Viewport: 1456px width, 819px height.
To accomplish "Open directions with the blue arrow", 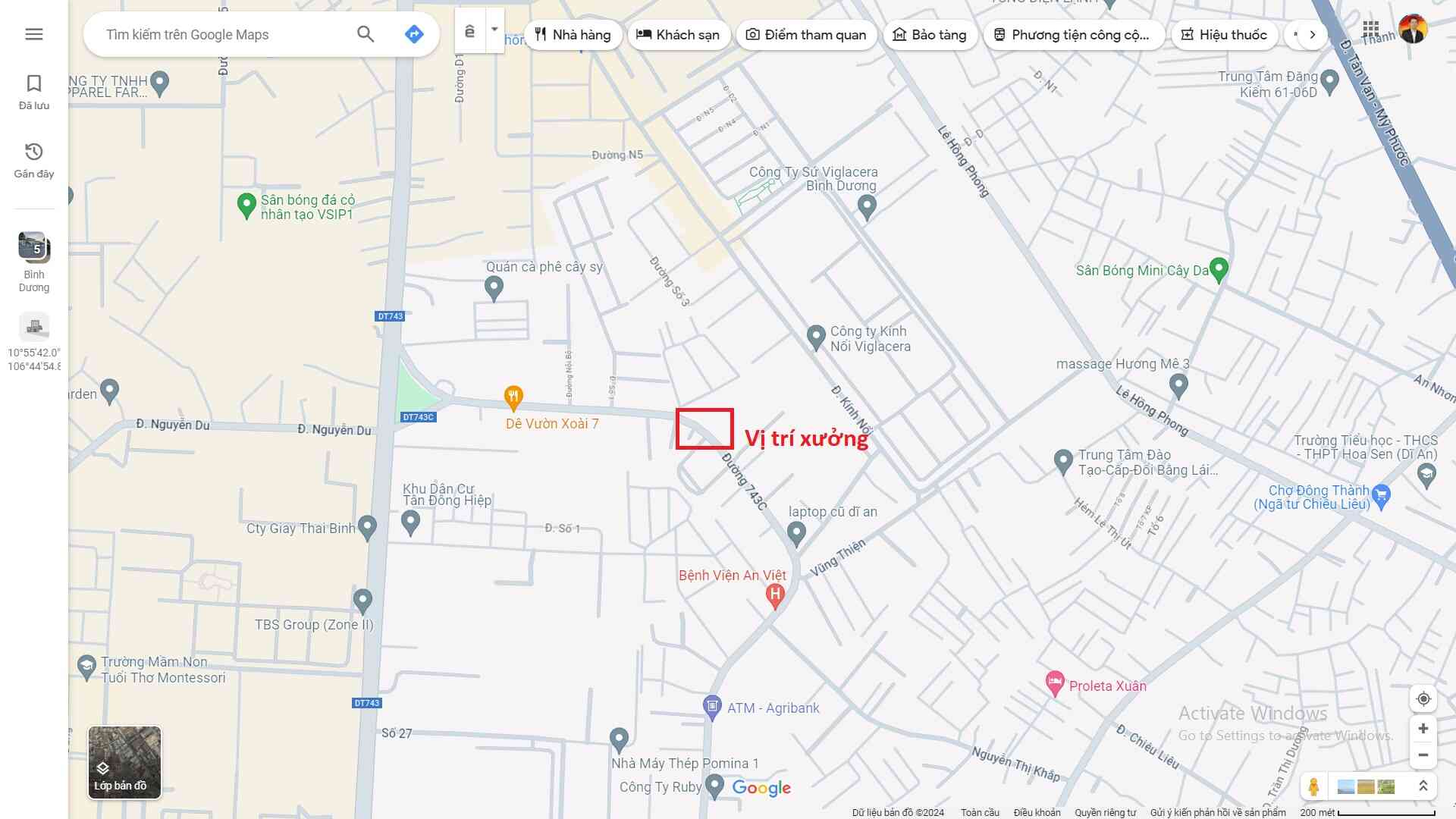I will point(414,34).
